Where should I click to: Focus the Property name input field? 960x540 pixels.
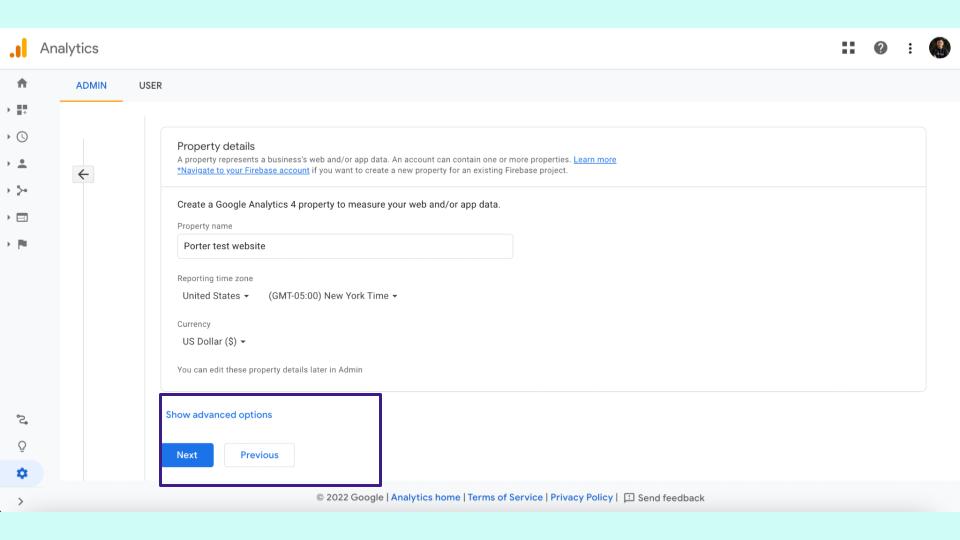pos(345,246)
